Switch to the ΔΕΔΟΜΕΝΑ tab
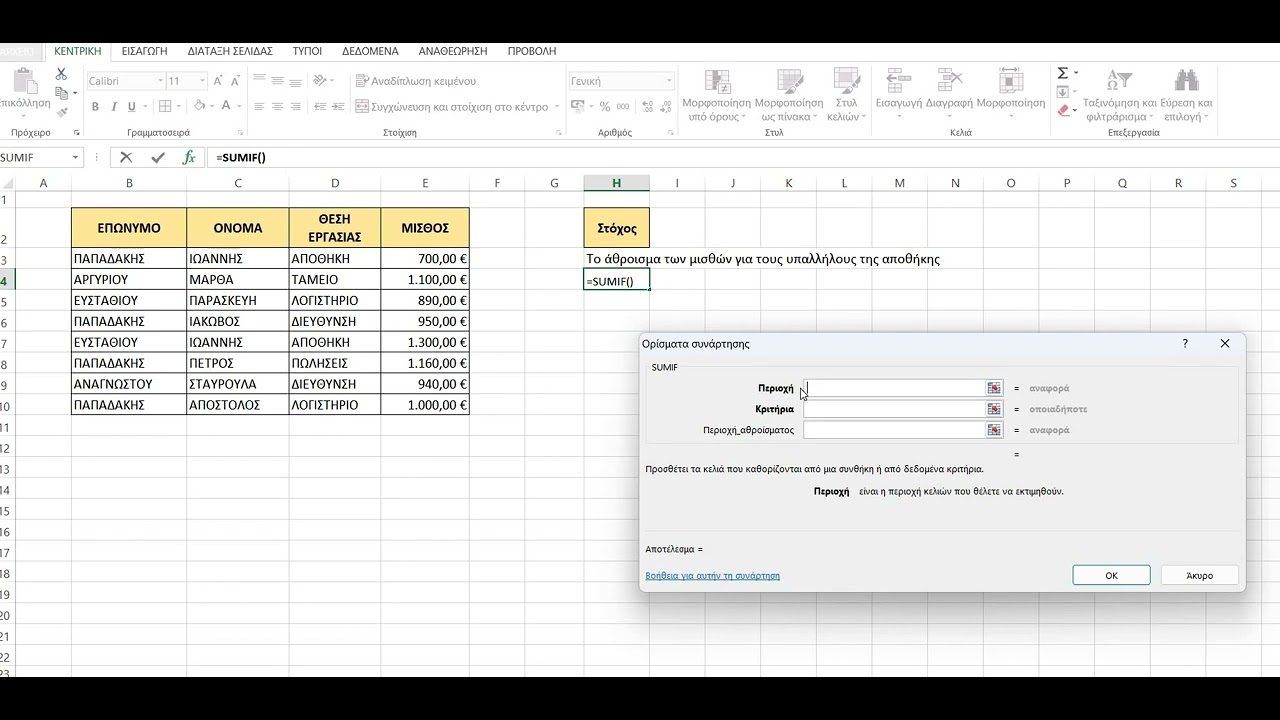 [370, 51]
